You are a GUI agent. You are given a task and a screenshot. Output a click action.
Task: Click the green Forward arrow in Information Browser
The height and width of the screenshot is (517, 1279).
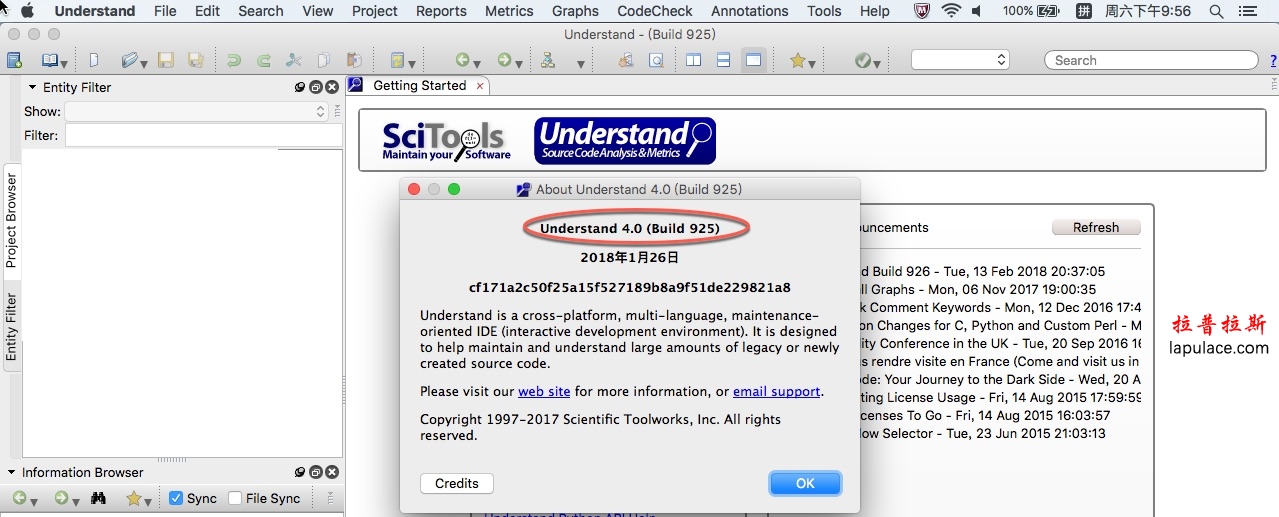[61, 498]
